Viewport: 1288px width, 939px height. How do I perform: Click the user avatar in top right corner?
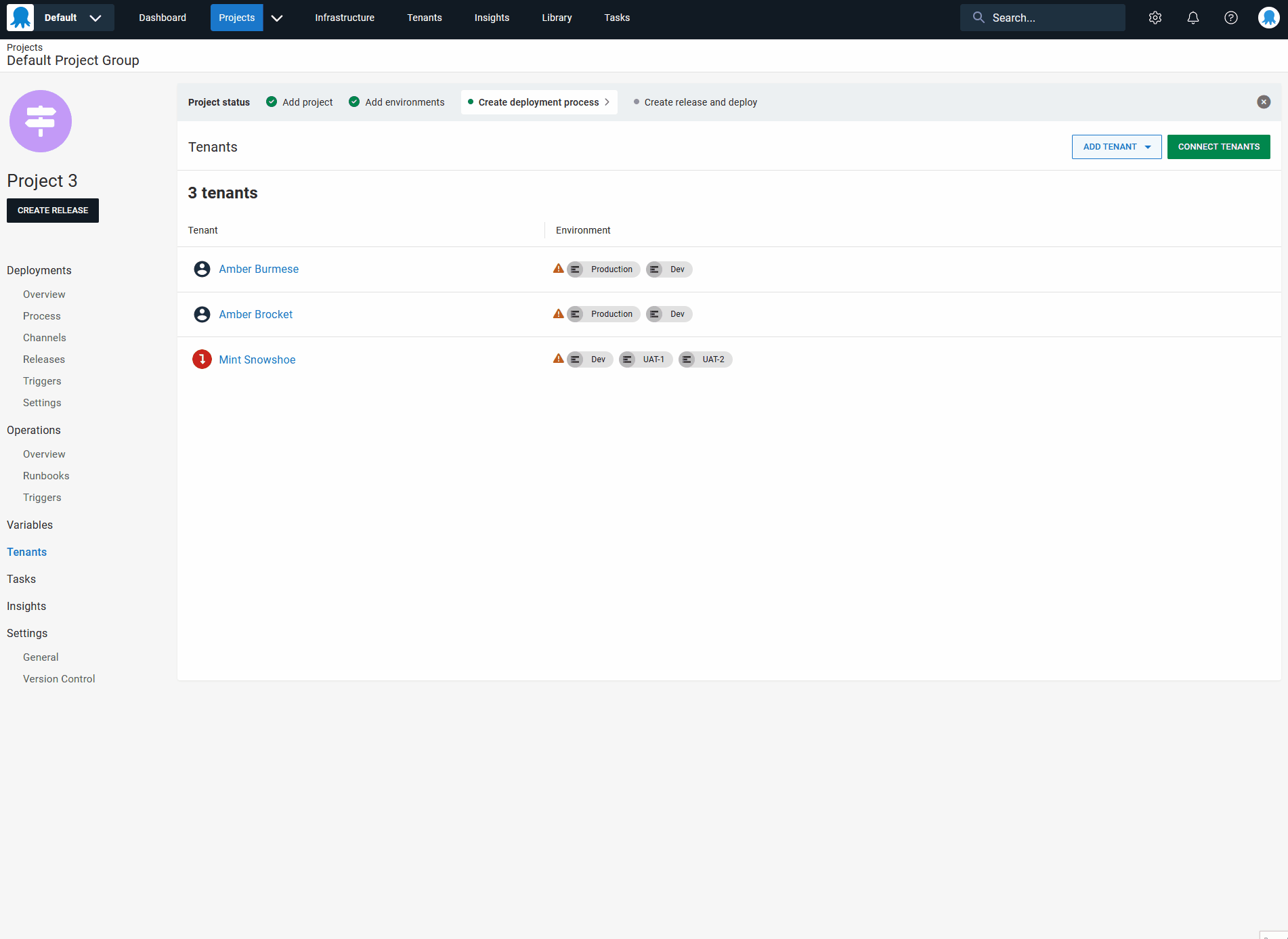pos(1269,18)
